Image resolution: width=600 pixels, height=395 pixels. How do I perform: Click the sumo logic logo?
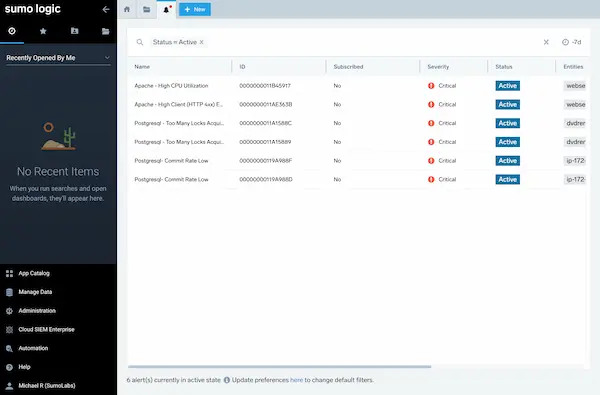pyautogui.click(x=33, y=9)
